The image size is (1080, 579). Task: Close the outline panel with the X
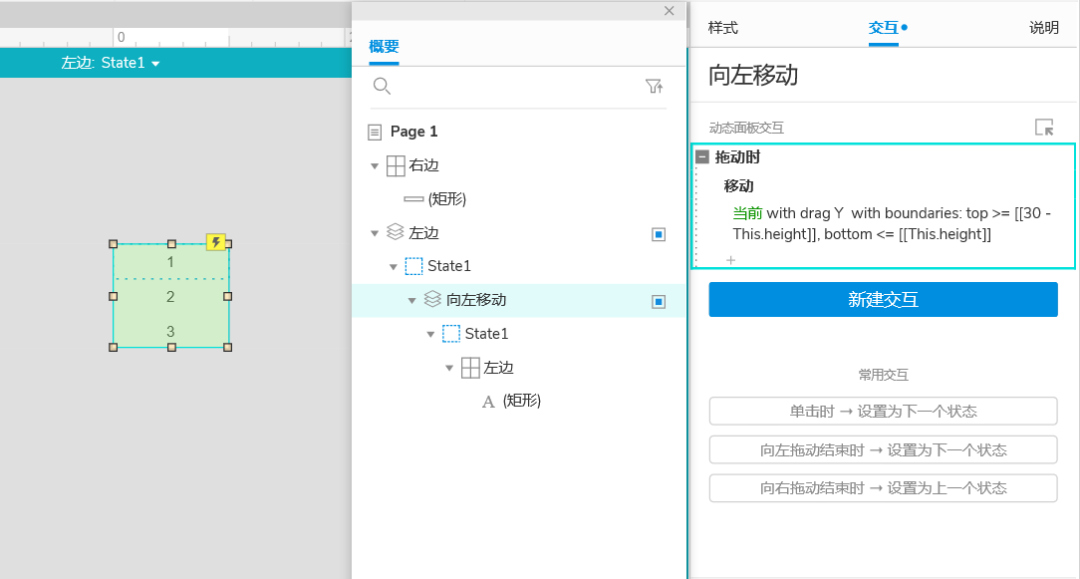pyautogui.click(x=669, y=11)
